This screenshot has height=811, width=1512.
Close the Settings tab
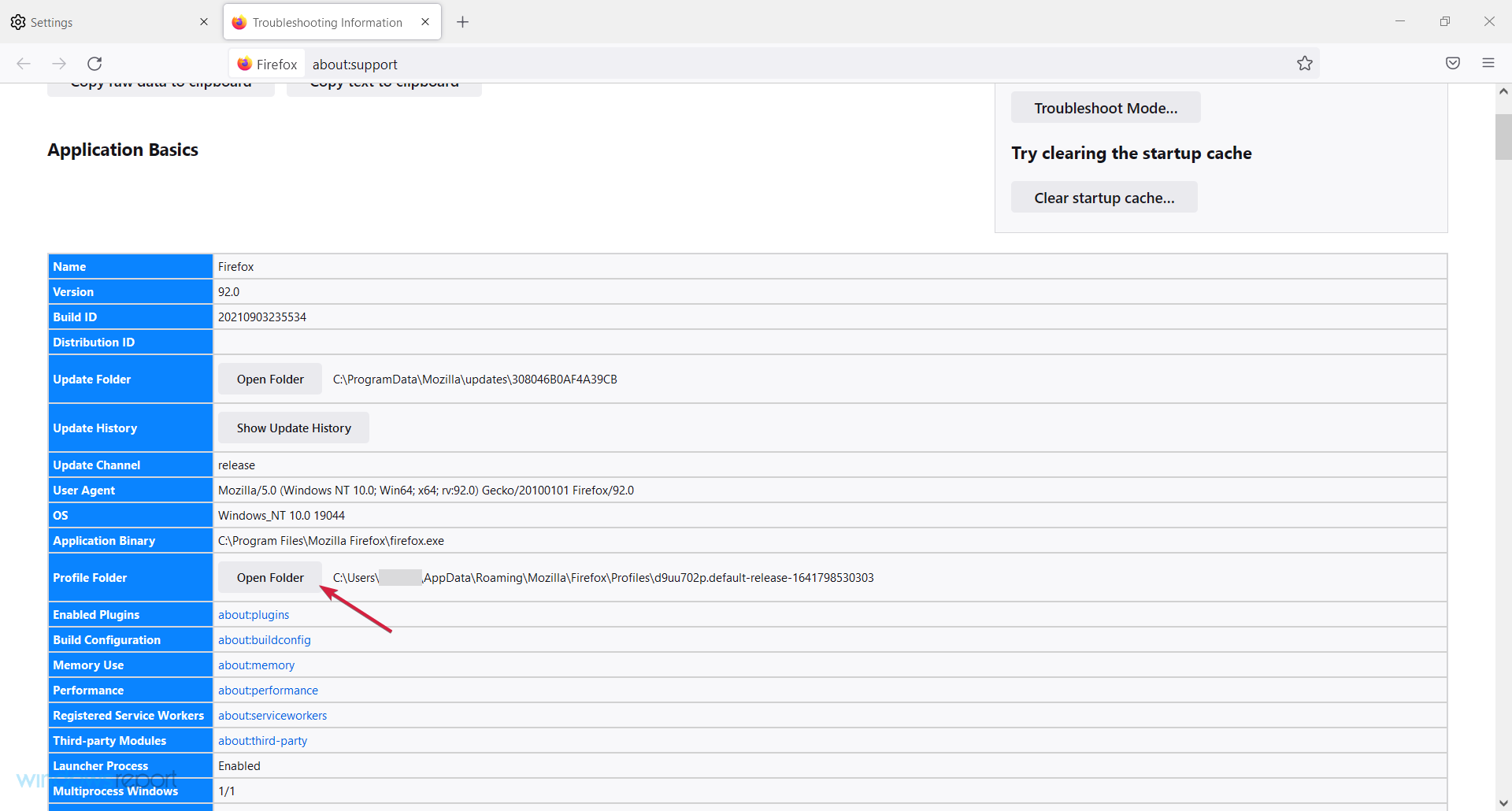204,22
